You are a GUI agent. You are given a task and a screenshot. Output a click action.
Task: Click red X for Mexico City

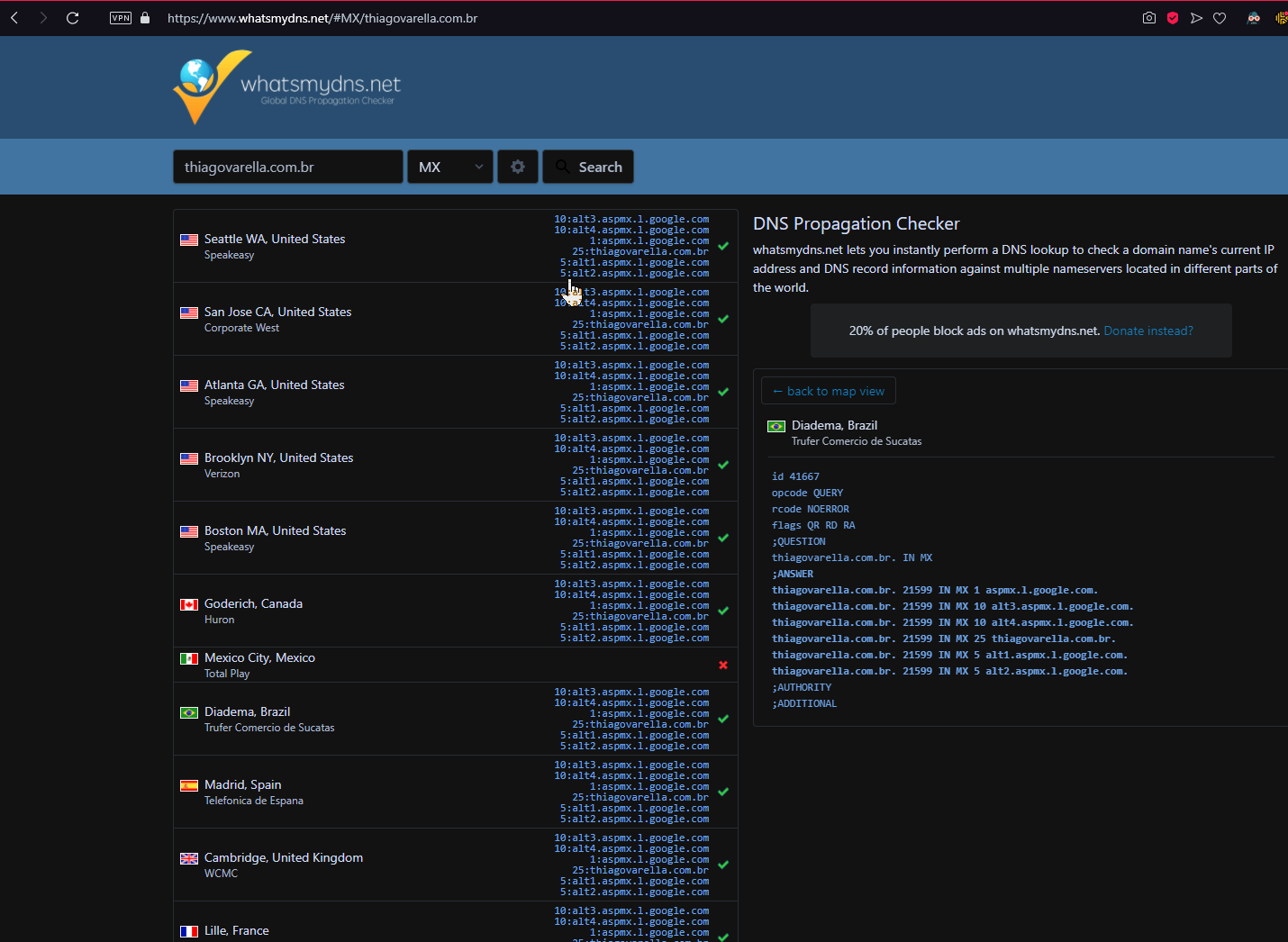[x=723, y=666]
